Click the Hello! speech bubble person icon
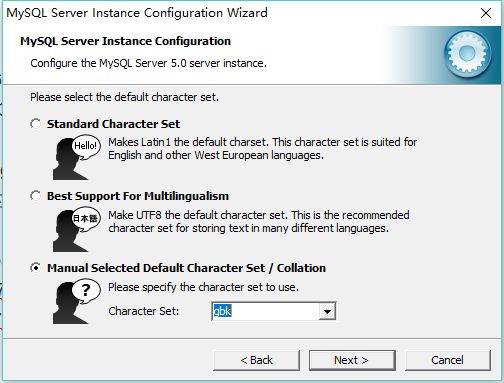 pos(77,157)
